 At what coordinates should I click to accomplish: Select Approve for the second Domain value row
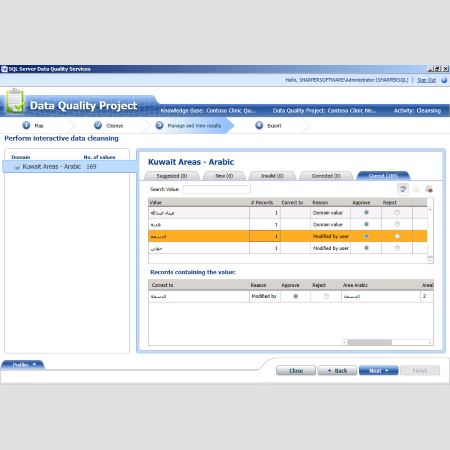(x=366, y=224)
